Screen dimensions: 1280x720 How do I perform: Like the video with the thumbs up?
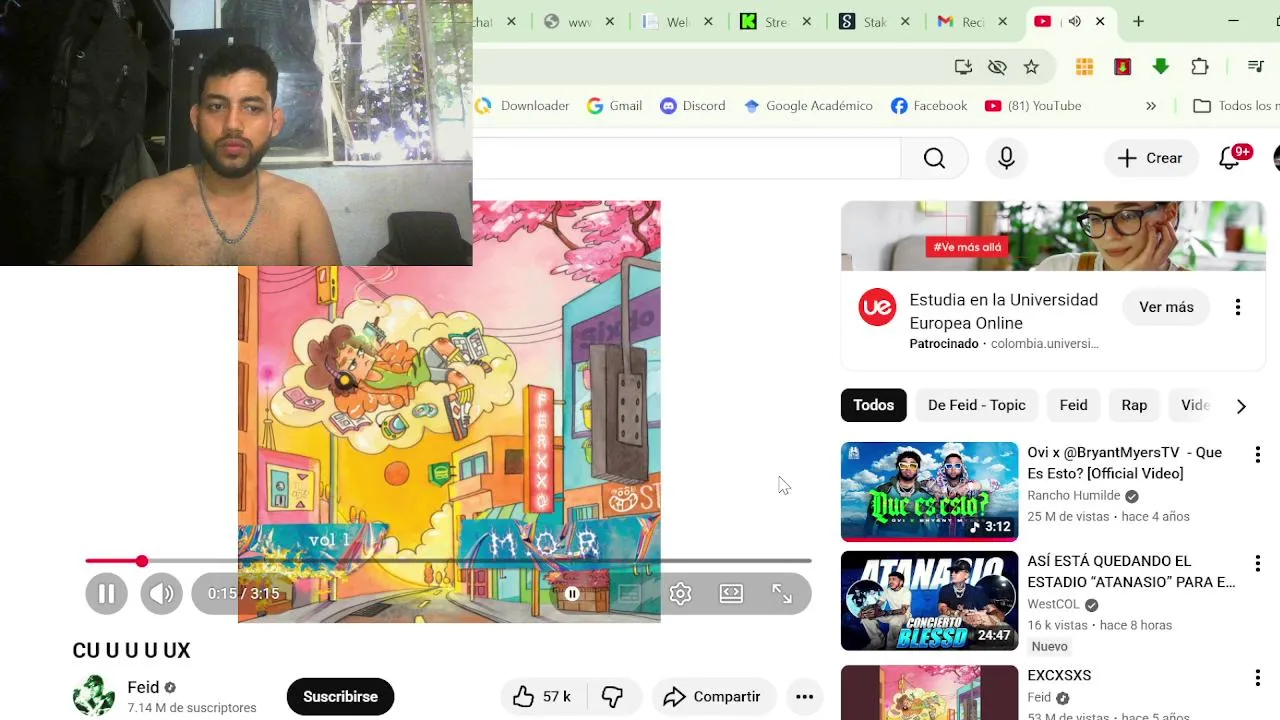click(x=541, y=697)
